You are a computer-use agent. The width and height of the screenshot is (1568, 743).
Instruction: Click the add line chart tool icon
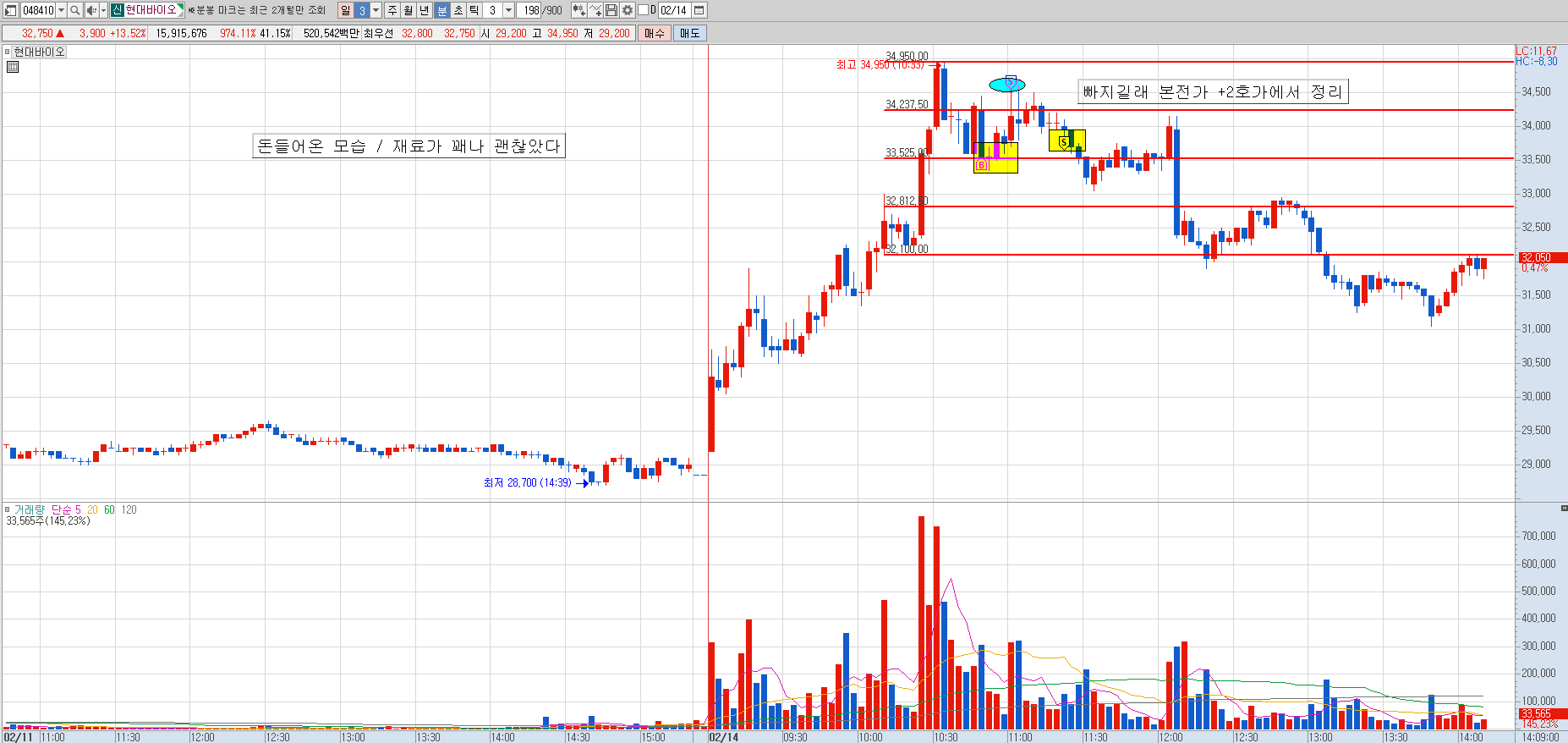pyautogui.click(x=595, y=10)
